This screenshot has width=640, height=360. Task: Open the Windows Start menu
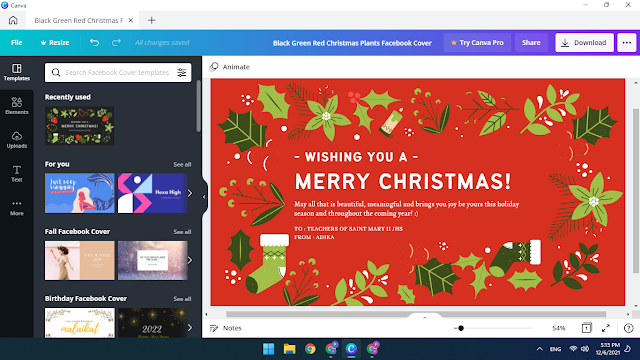269,349
